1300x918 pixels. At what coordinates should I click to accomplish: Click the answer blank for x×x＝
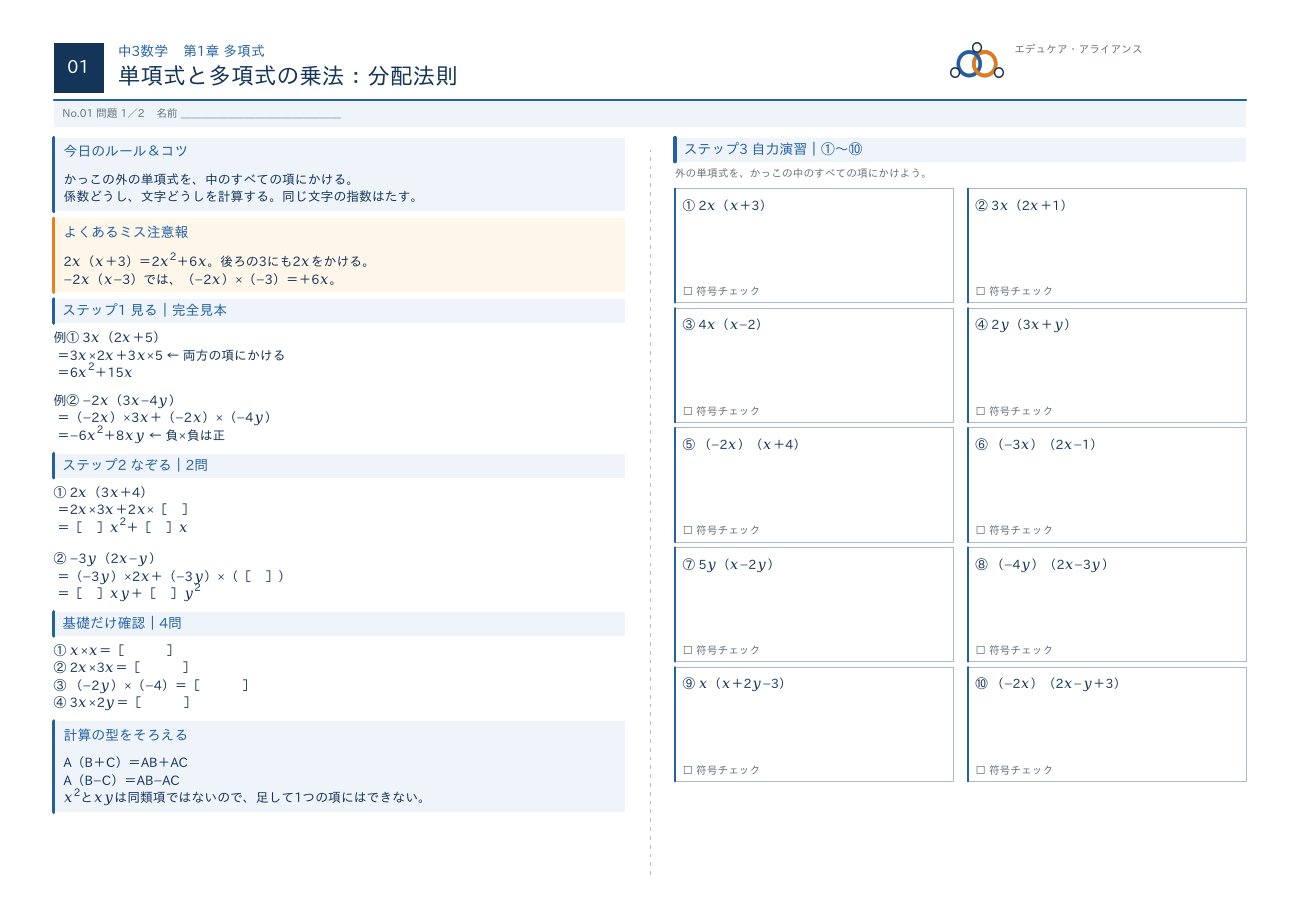click(145, 650)
